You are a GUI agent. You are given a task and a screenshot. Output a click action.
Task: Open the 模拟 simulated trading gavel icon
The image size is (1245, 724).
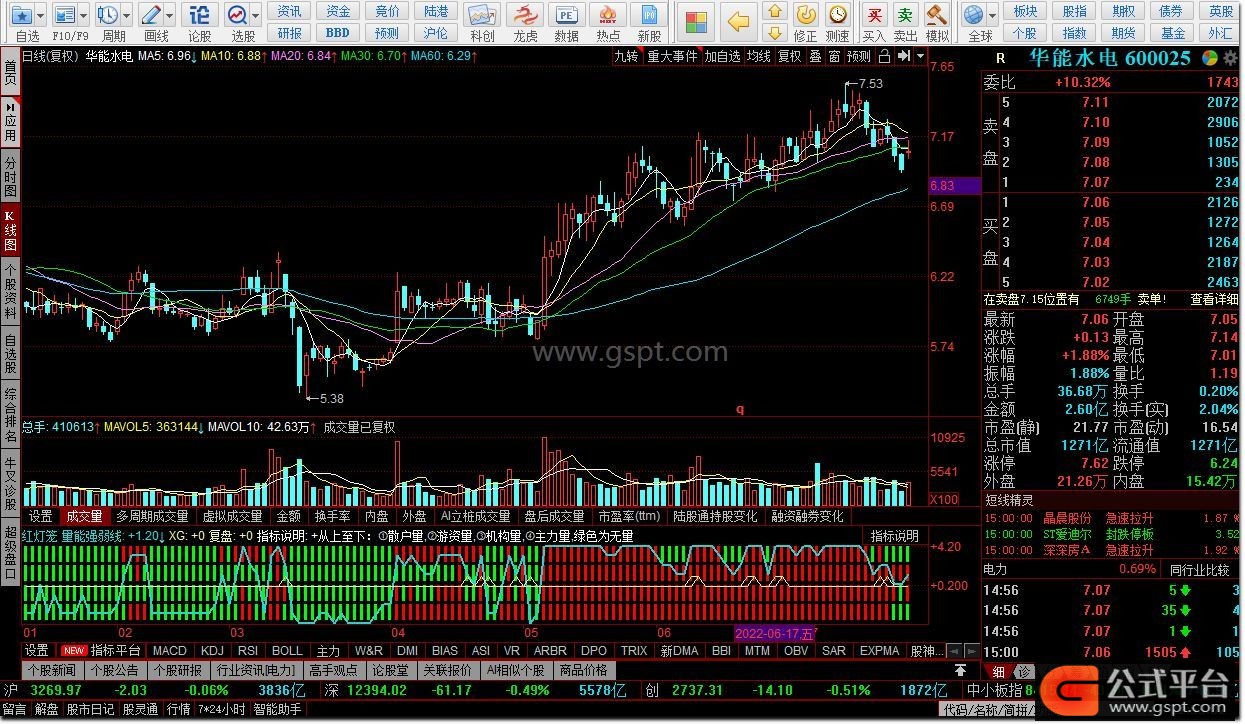[936, 15]
